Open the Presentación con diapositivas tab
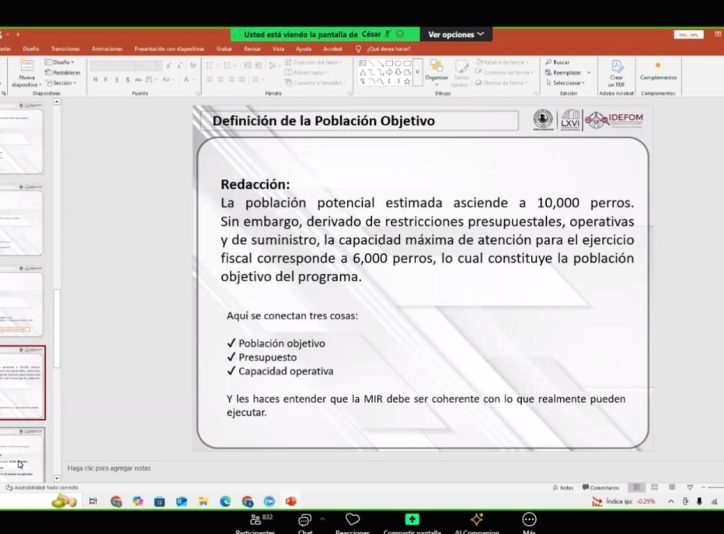The image size is (724, 534). [x=168, y=48]
